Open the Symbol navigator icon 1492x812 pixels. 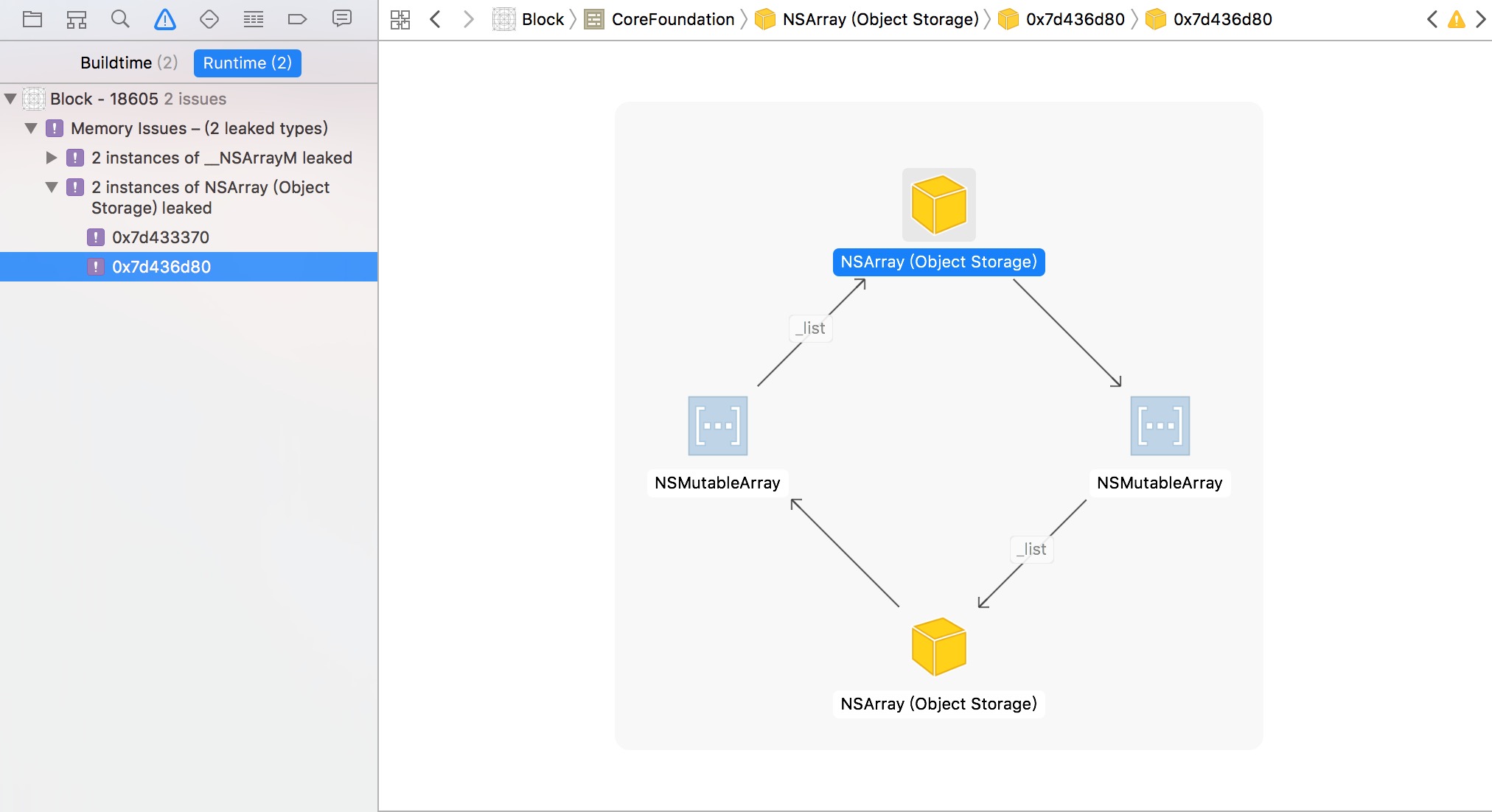(77, 19)
